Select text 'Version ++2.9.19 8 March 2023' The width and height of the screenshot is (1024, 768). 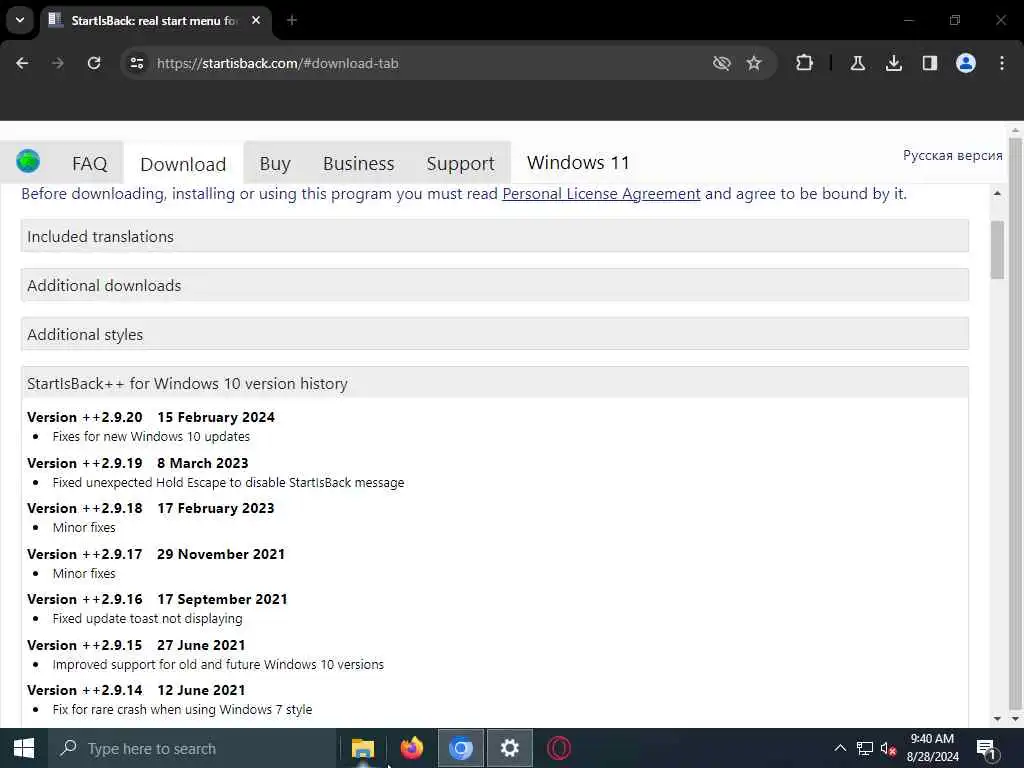click(138, 463)
